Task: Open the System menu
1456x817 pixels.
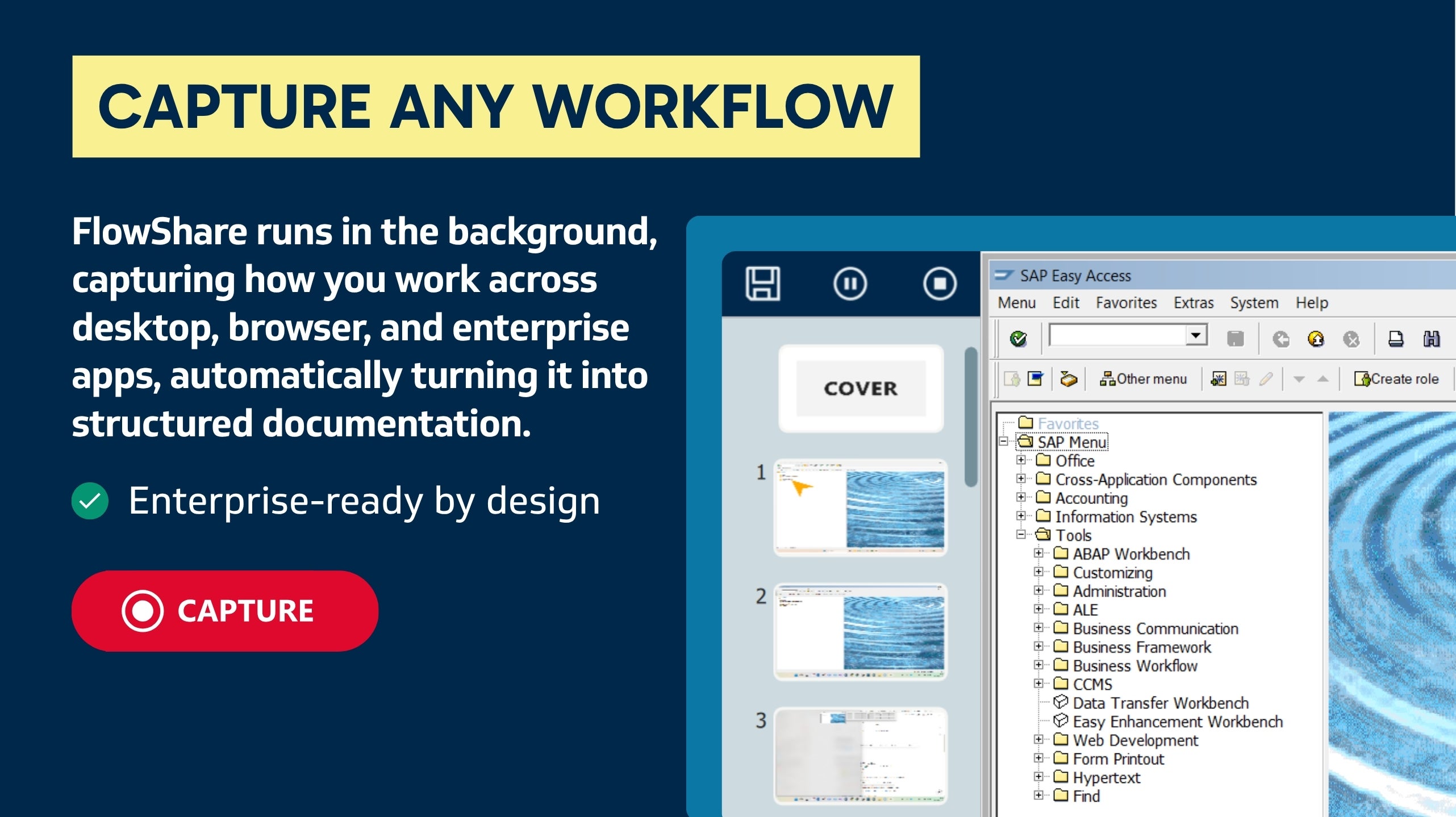Action: coord(1254,303)
